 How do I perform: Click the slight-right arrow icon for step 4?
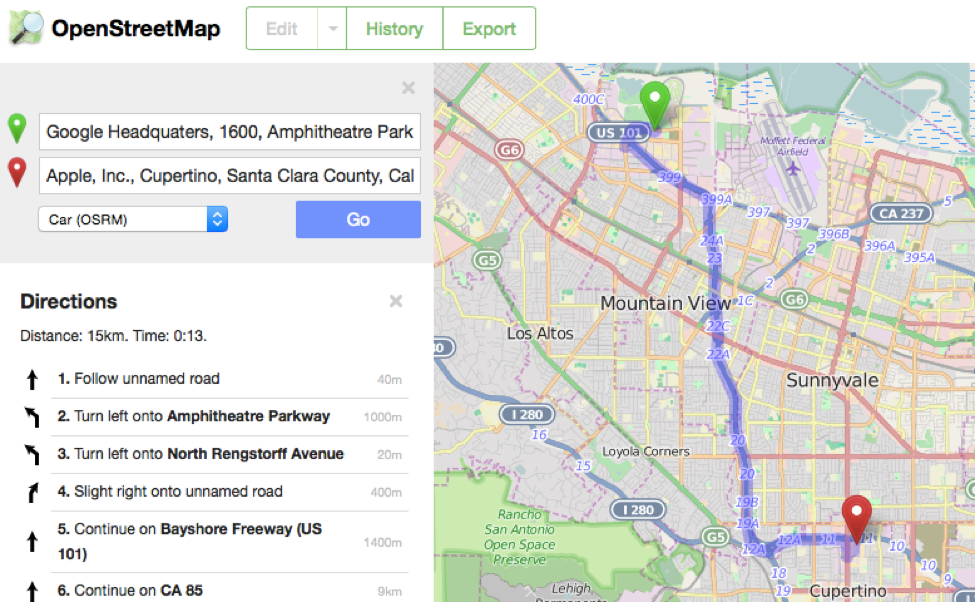click(x=32, y=492)
